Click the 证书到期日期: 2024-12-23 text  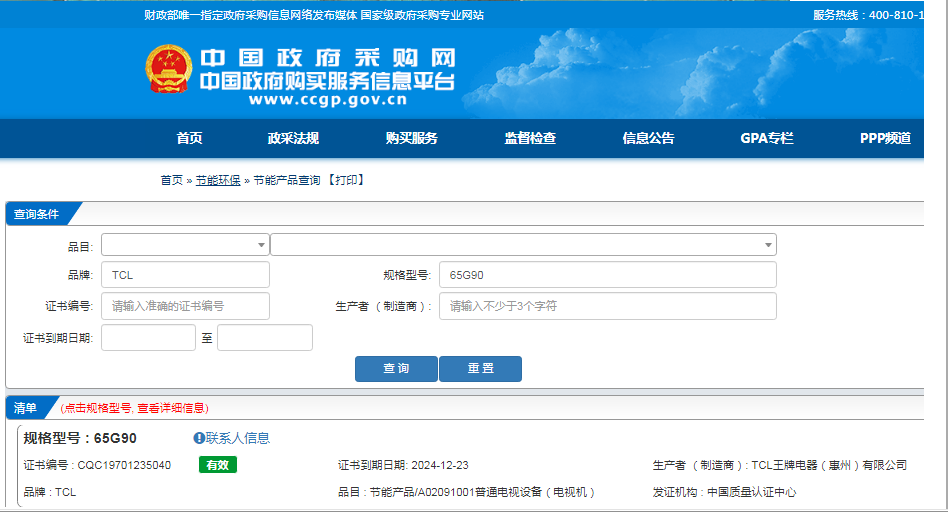(x=403, y=465)
